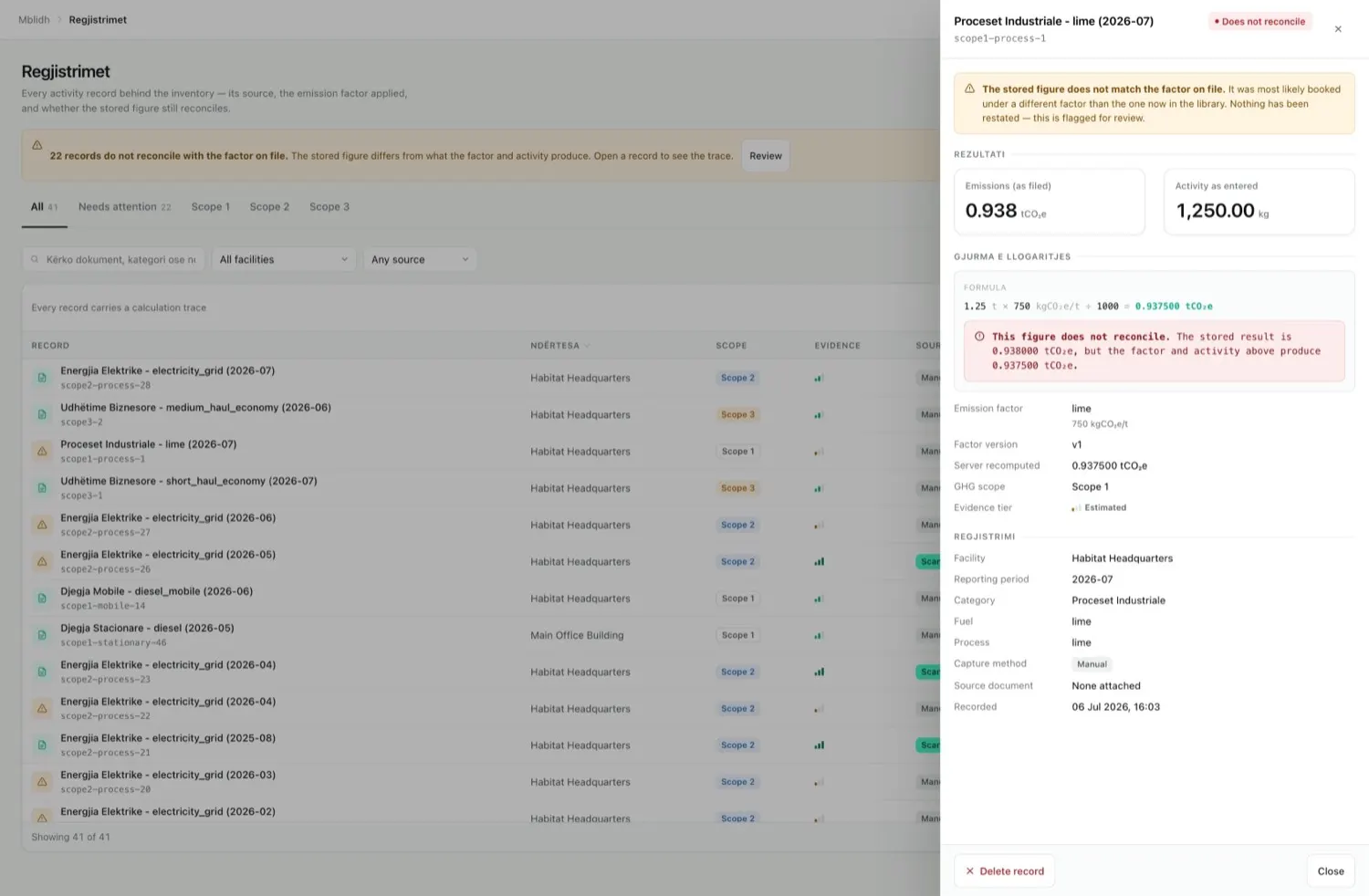Click document icon of scope2-process-23 record

(x=42, y=672)
